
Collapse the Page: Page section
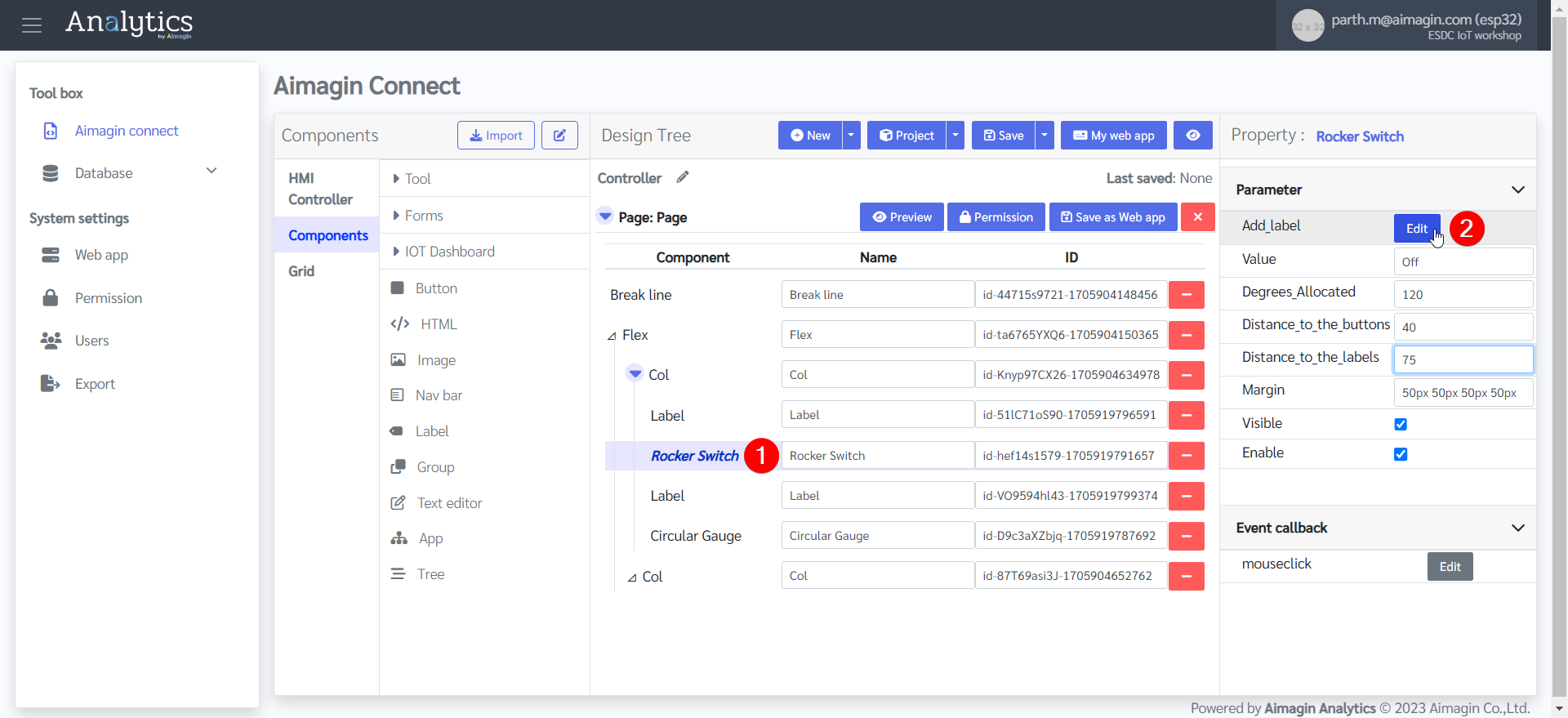(x=605, y=216)
